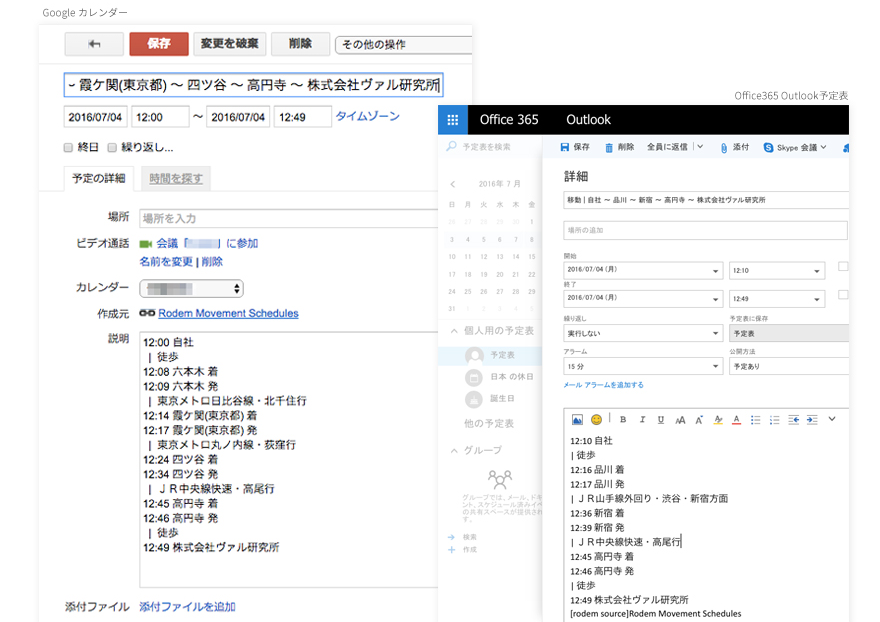880x622 pixels.
Task: Select the 予定表 calendar avatar icon
Action: [474, 355]
